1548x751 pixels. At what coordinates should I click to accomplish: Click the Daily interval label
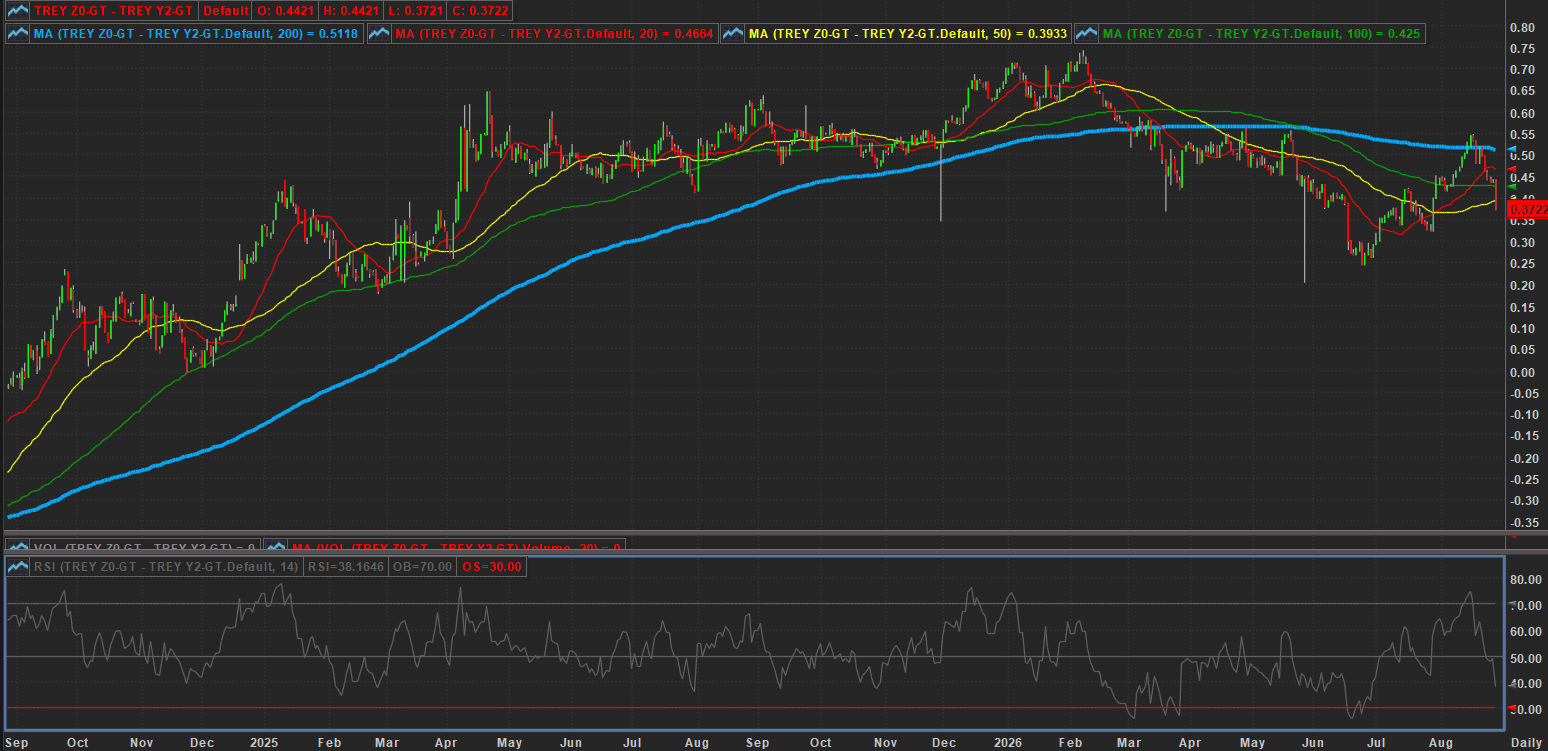(1526, 743)
